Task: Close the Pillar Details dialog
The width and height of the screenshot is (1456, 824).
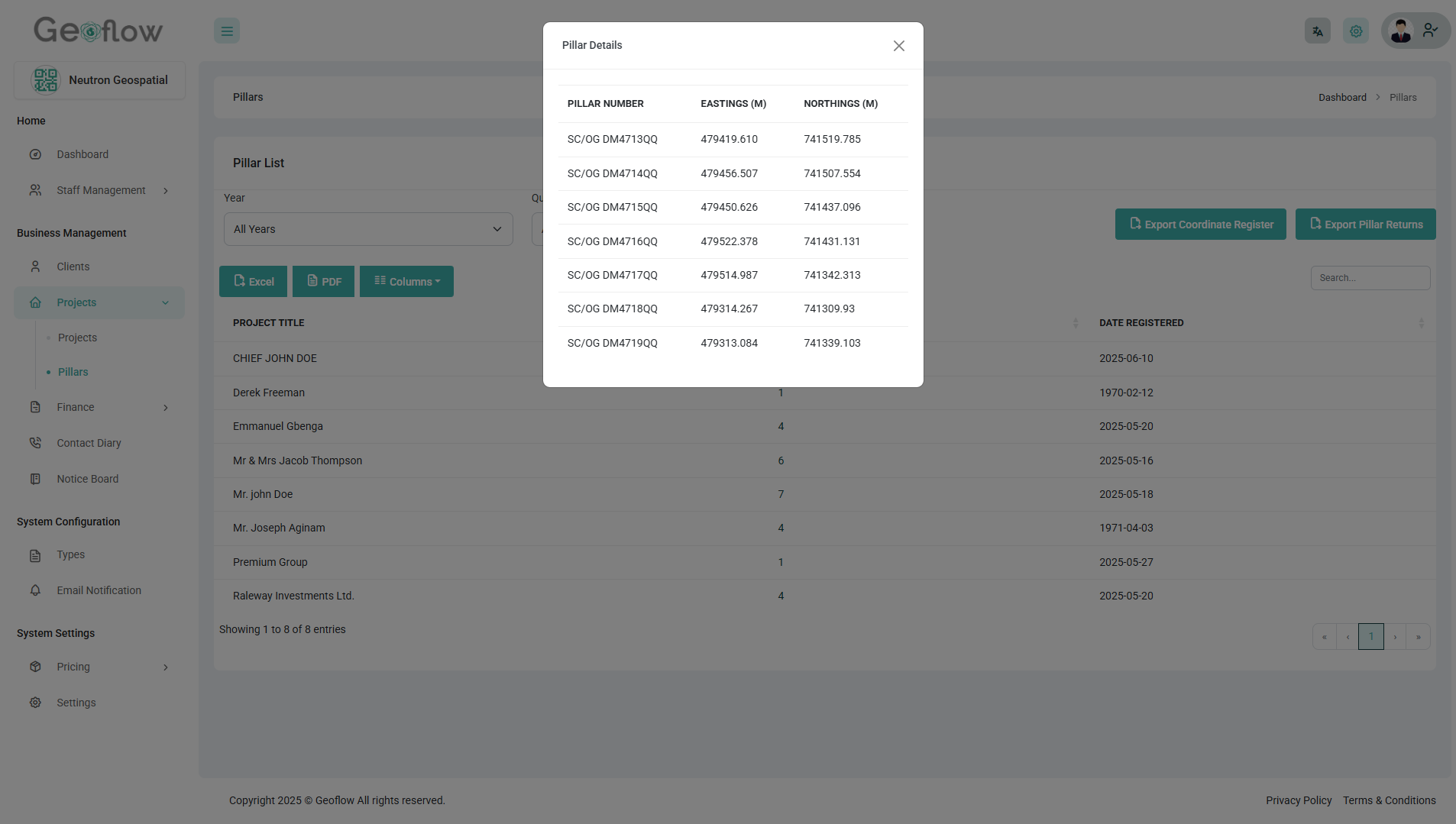Action: 898,46
